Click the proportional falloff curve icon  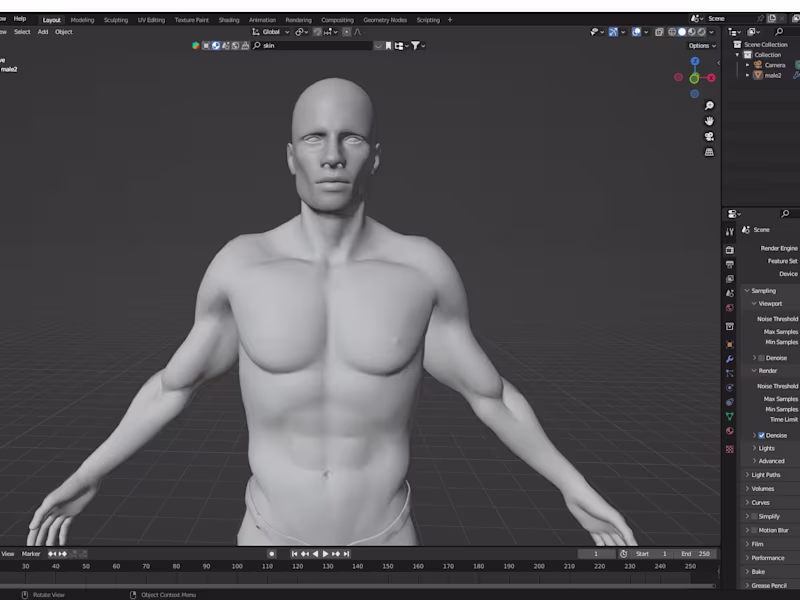[x=358, y=32]
